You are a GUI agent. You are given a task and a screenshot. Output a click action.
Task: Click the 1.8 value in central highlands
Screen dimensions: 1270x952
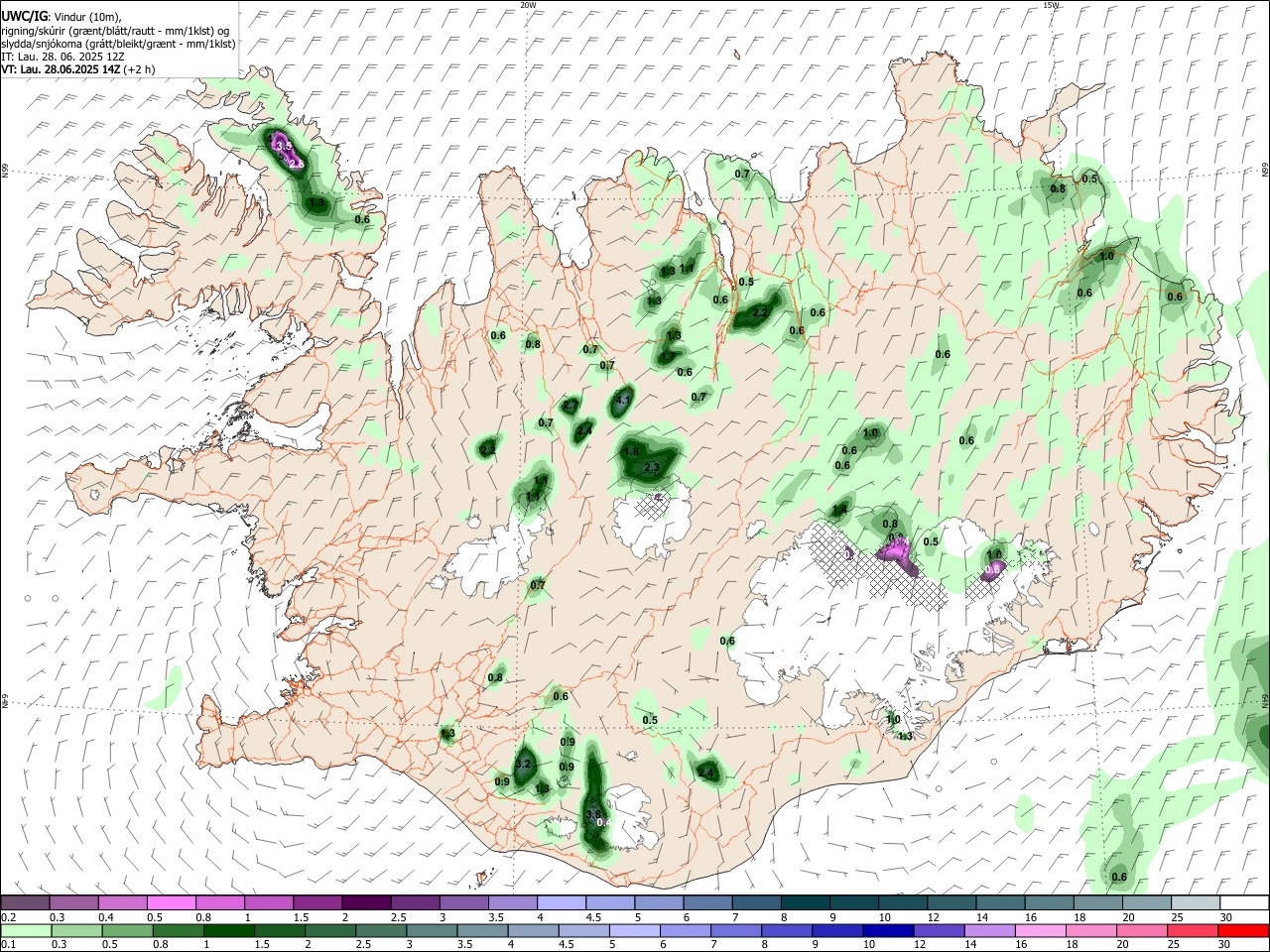click(x=631, y=451)
